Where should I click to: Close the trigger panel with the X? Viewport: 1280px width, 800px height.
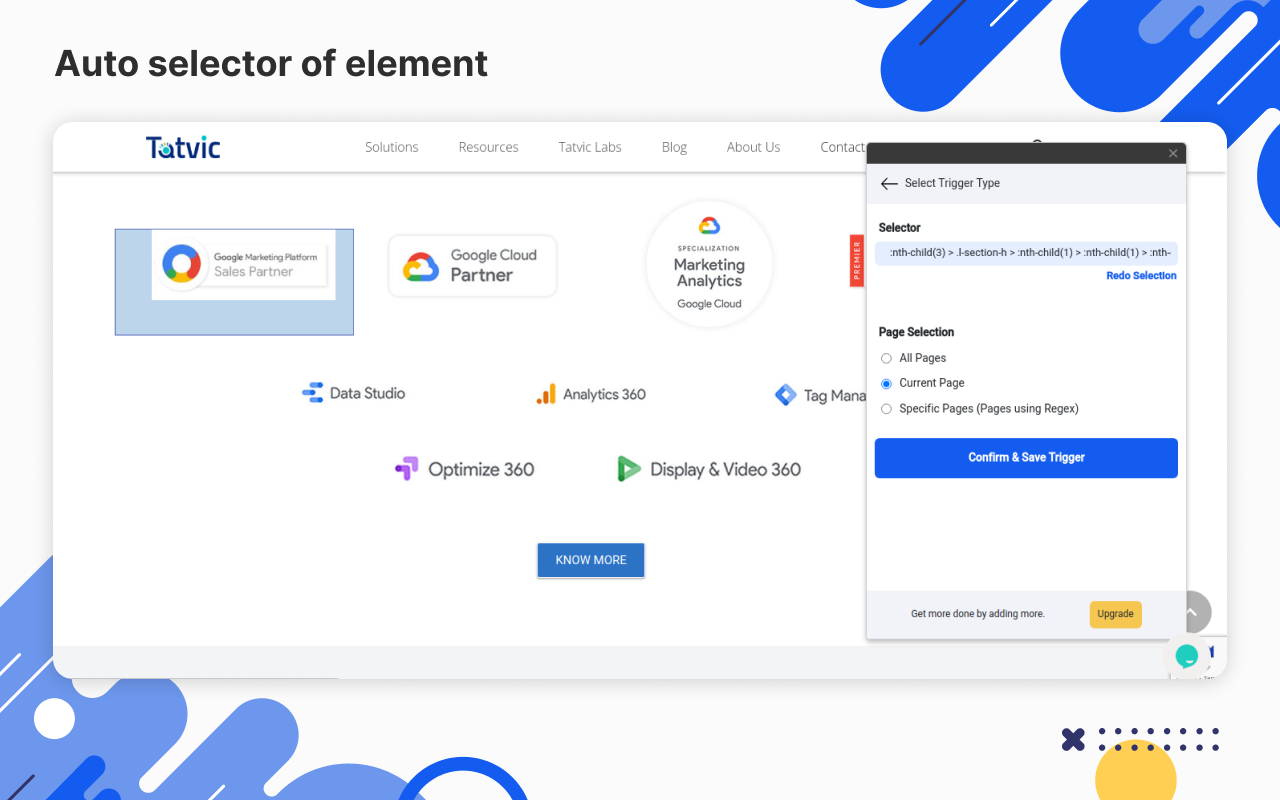pyautogui.click(x=1173, y=153)
